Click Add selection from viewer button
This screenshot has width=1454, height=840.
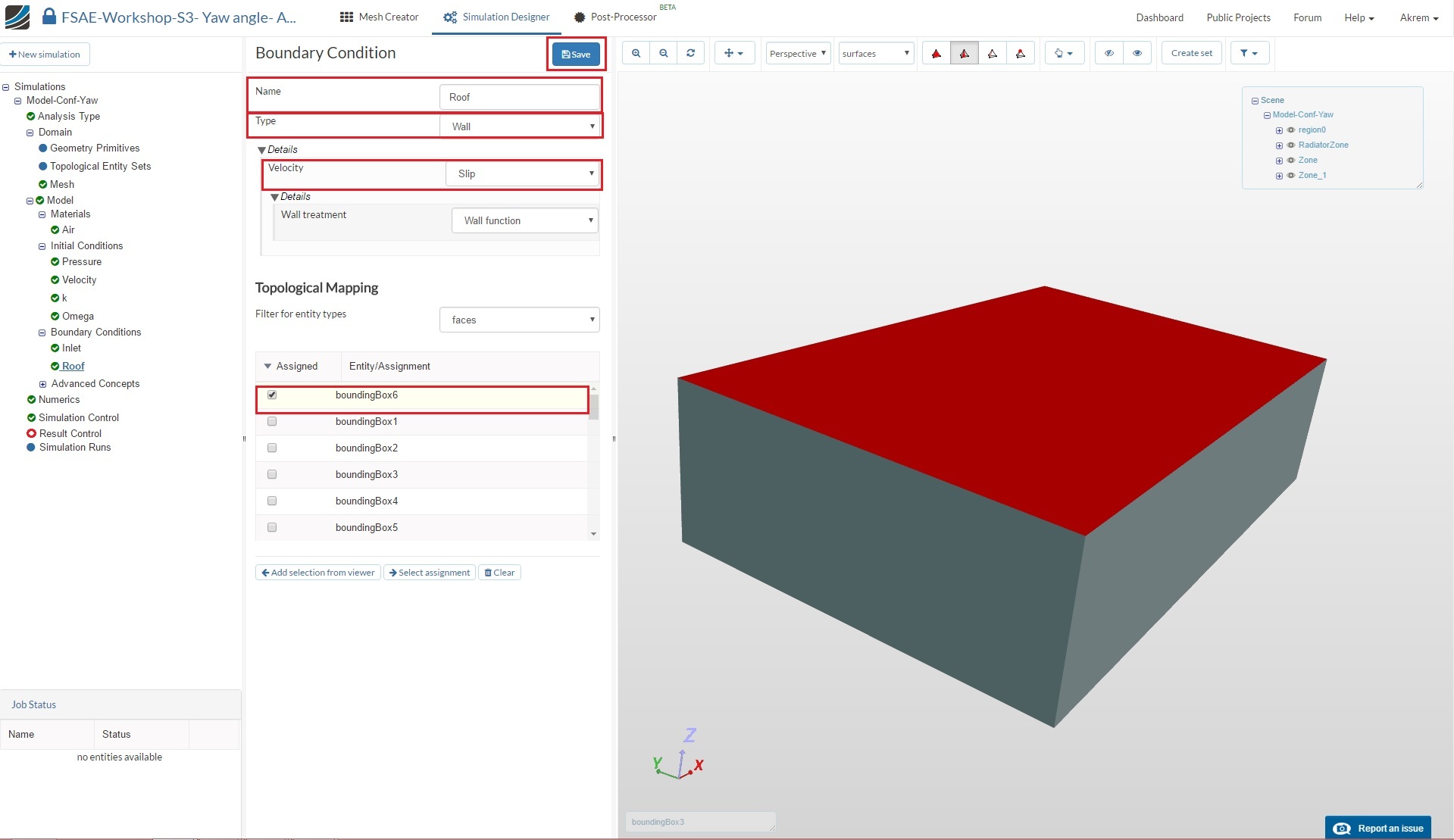pos(317,573)
